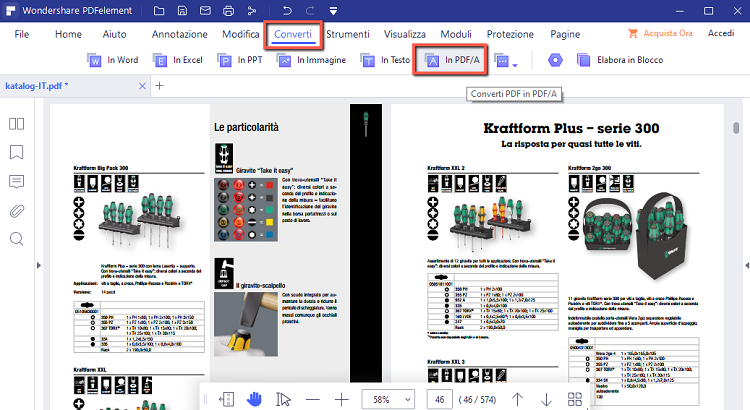Click the Le particolarità heading
This screenshot has width=750, height=410.
click(246, 127)
